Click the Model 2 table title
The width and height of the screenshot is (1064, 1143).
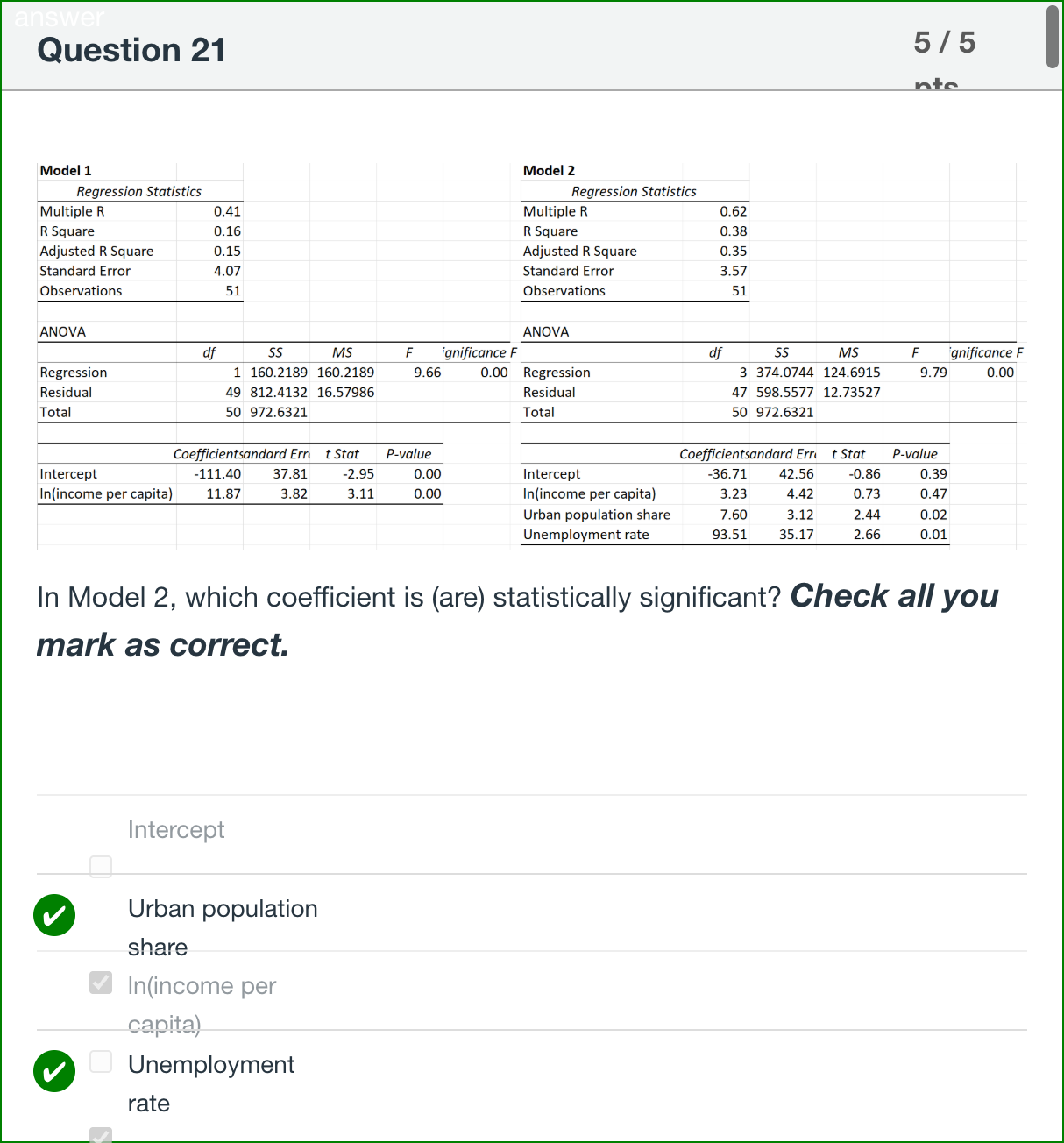click(549, 170)
